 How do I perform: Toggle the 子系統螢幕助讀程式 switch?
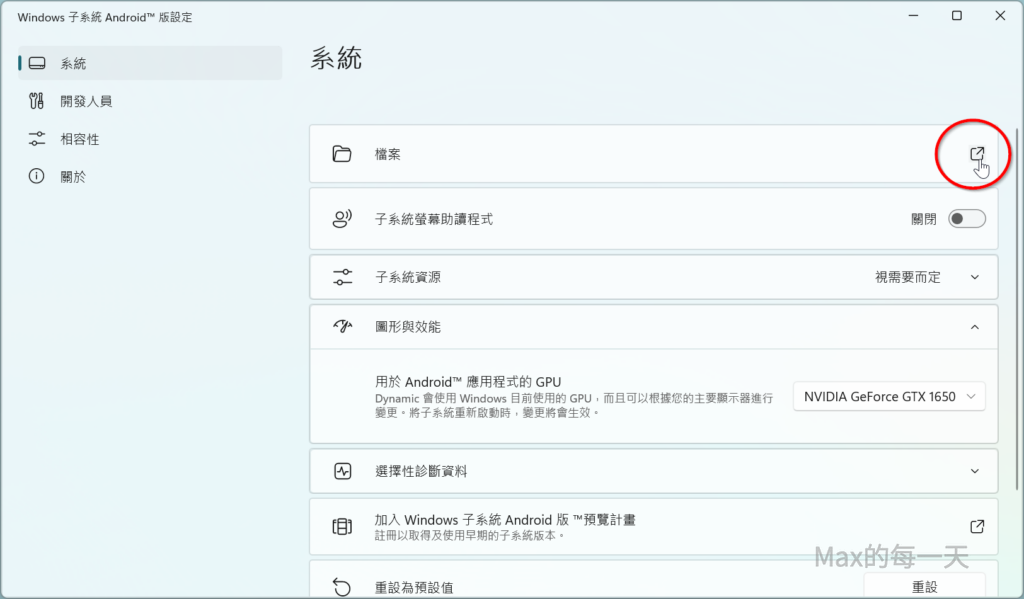point(967,219)
